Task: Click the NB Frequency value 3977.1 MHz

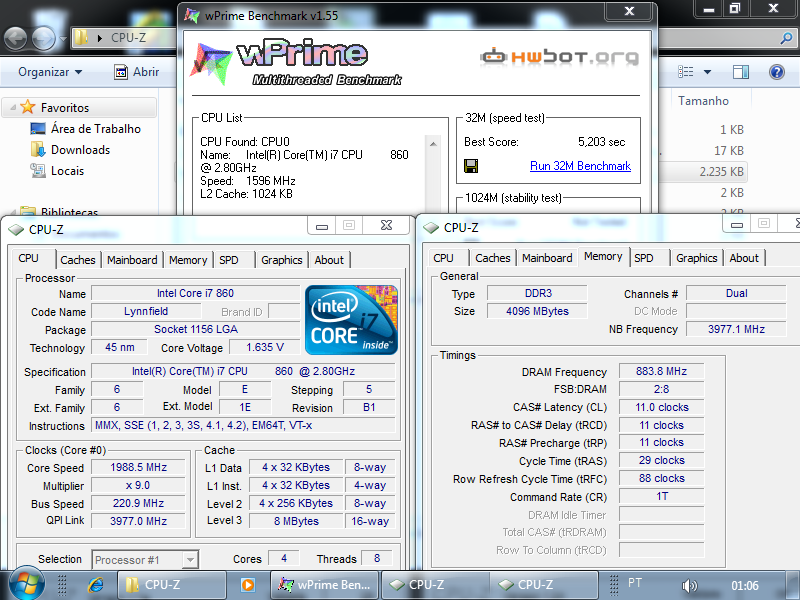Action: pos(736,329)
